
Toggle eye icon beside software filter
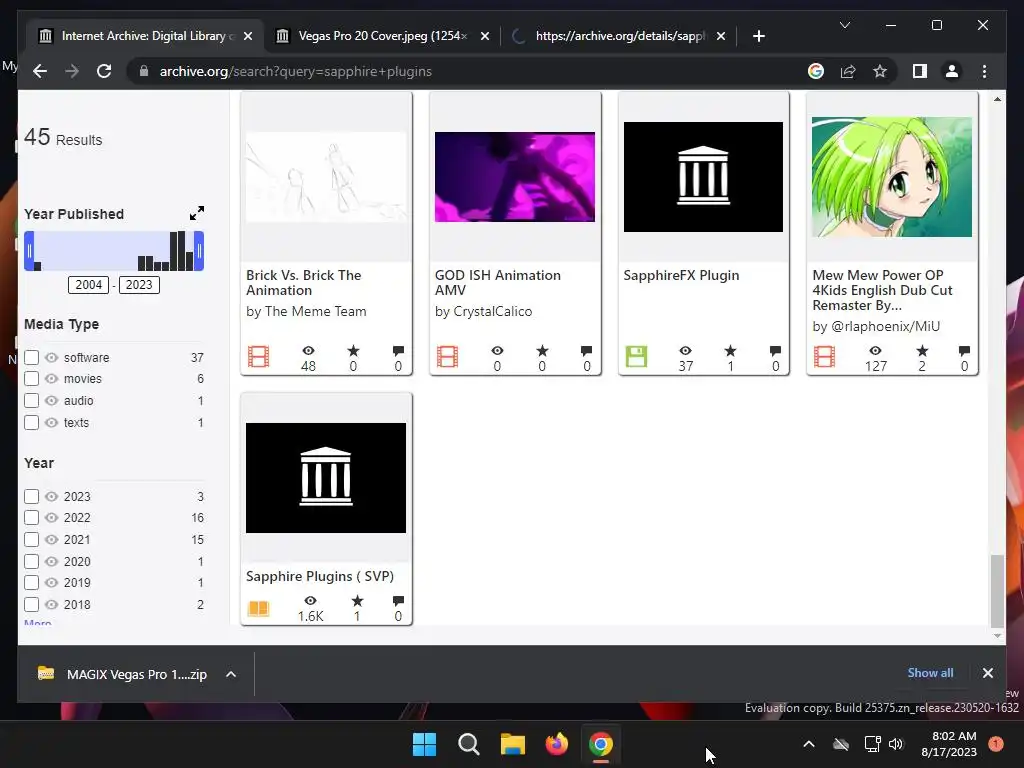pyautogui.click(x=52, y=357)
